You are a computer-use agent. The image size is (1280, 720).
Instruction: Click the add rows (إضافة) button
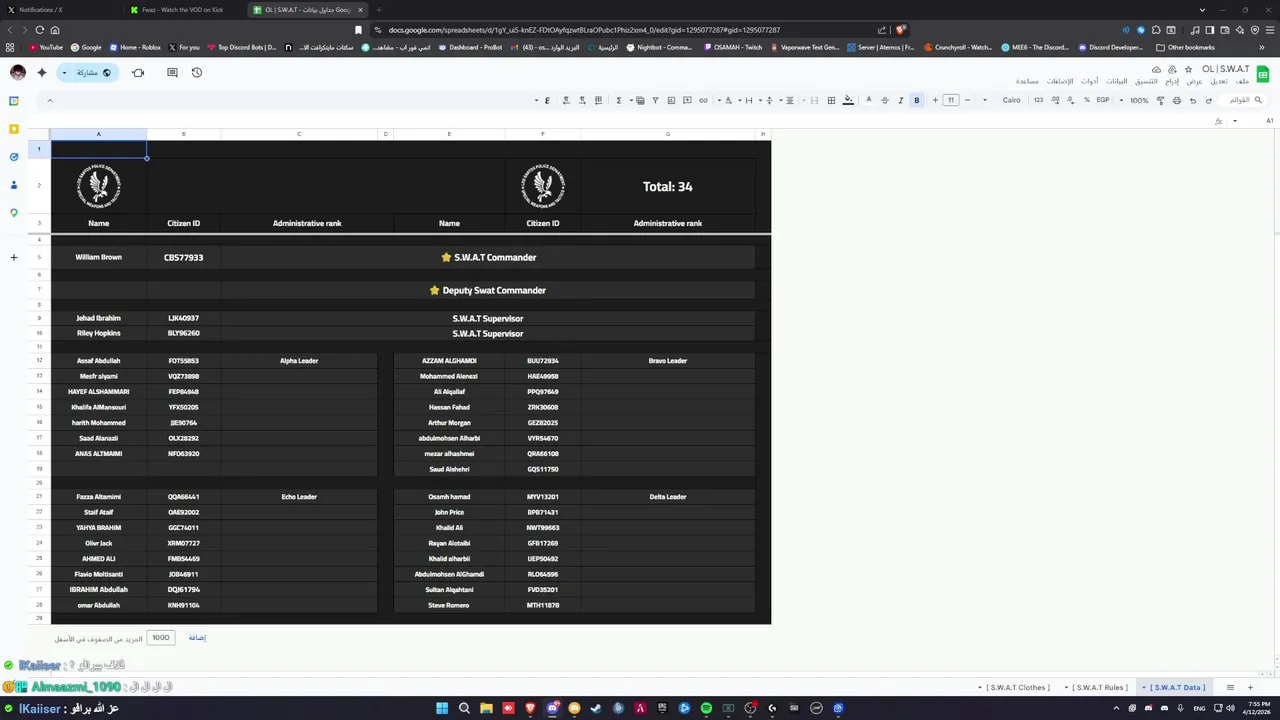[197, 637]
